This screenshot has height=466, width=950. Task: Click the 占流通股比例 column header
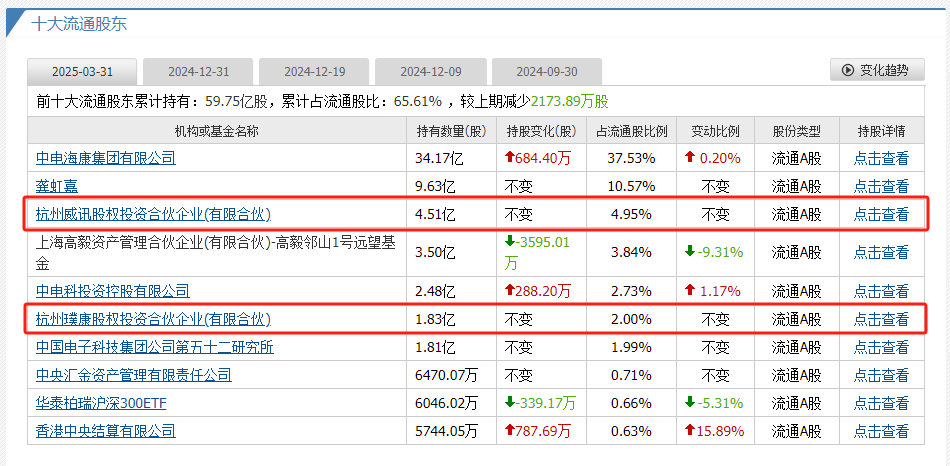click(x=631, y=131)
